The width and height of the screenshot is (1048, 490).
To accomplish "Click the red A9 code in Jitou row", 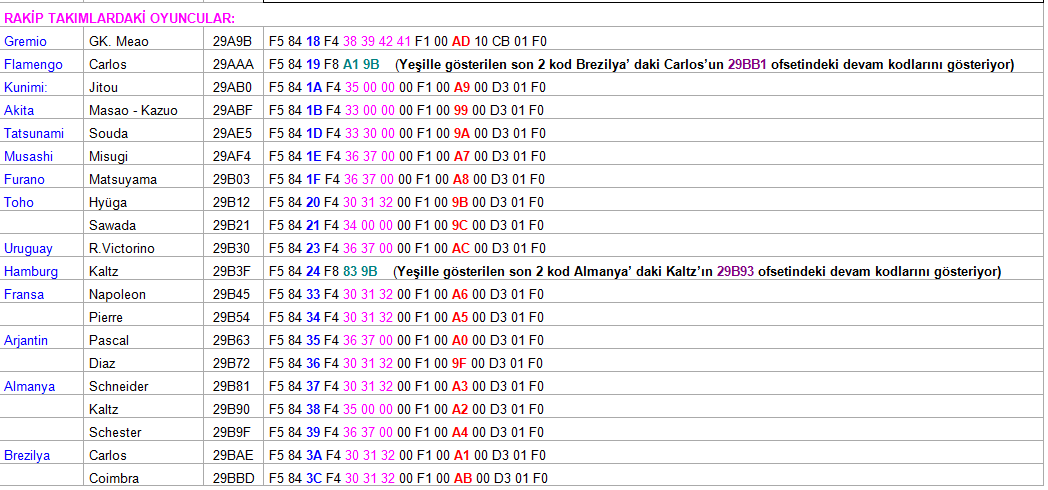I will pyautogui.click(x=463, y=88).
